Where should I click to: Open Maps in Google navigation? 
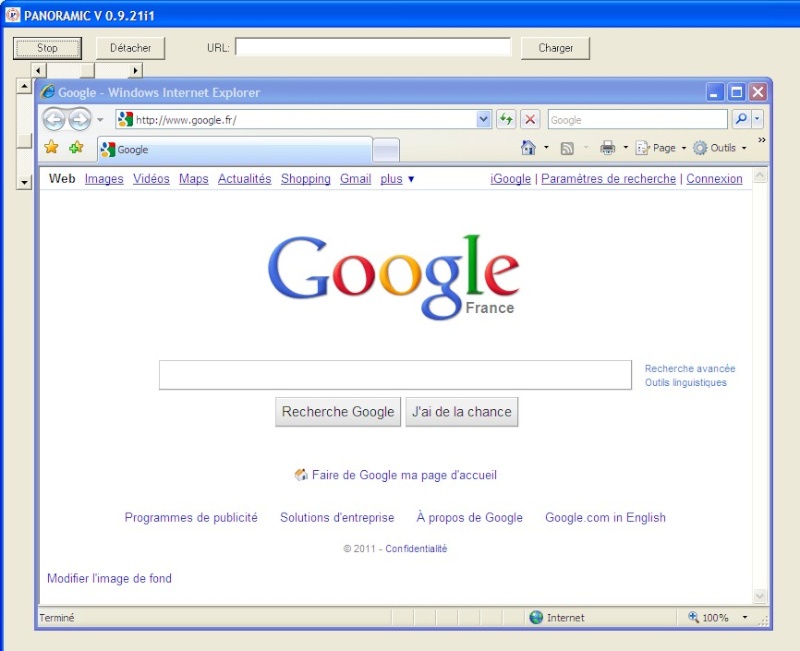(193, 179)
